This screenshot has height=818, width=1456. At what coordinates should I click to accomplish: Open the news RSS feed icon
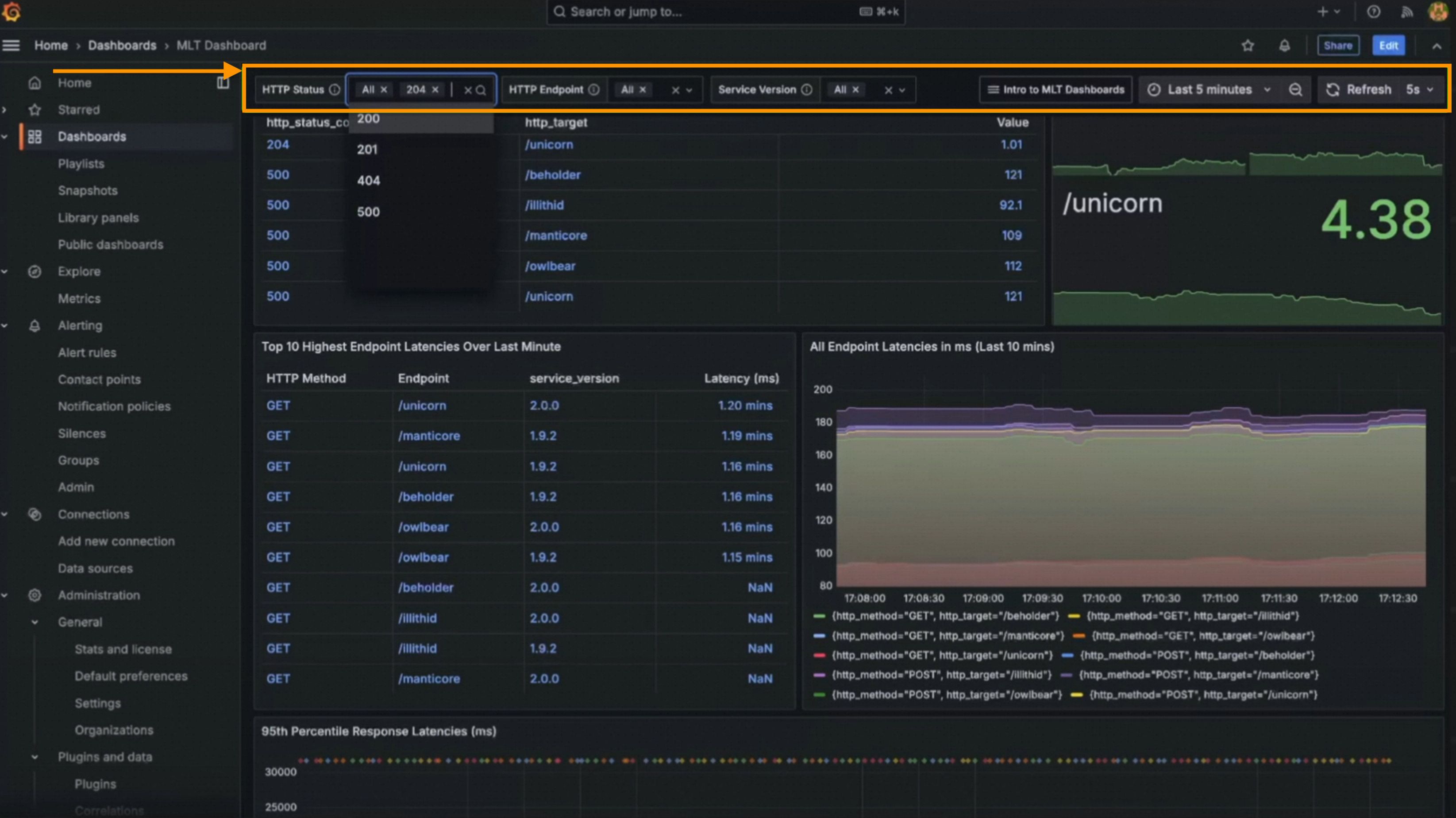pos(1407,12)
